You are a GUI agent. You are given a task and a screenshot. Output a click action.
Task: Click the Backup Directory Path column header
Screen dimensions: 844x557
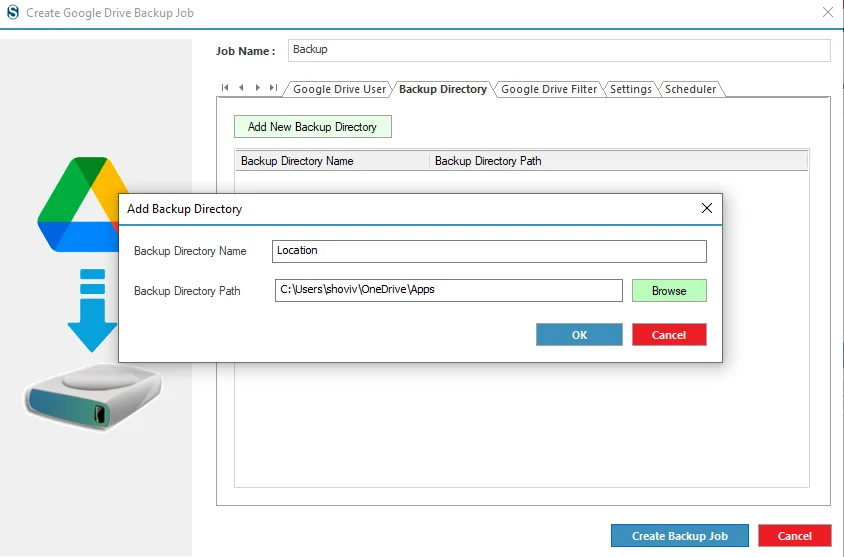pos(618,161)
